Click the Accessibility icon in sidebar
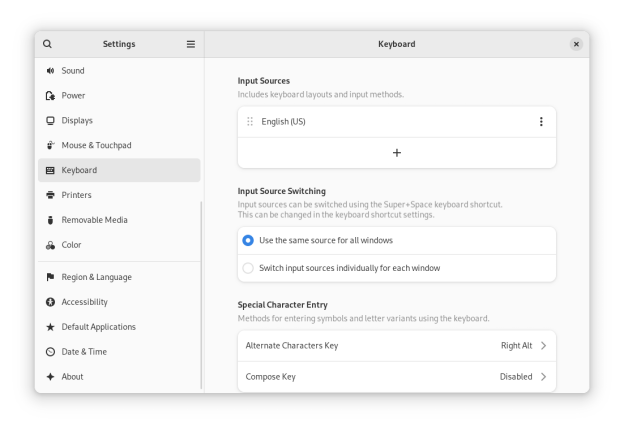 click(x=50, y=302)
